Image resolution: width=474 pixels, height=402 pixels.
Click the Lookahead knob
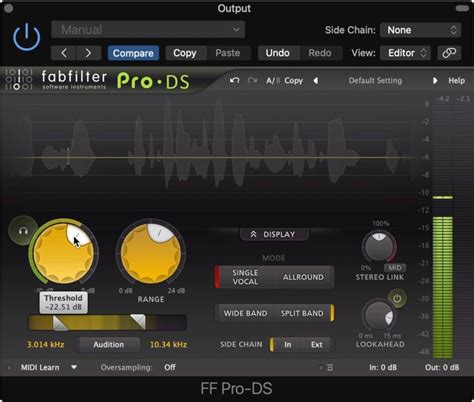tap(379, 315)
